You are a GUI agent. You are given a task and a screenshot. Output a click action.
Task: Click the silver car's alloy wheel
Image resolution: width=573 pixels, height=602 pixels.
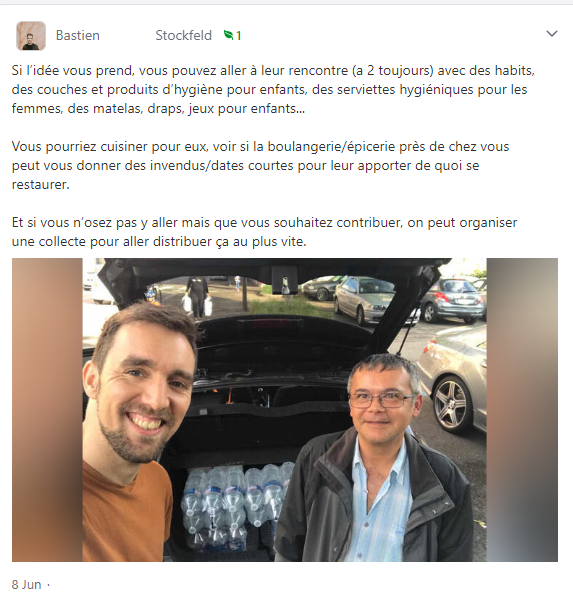coord(450,404)
